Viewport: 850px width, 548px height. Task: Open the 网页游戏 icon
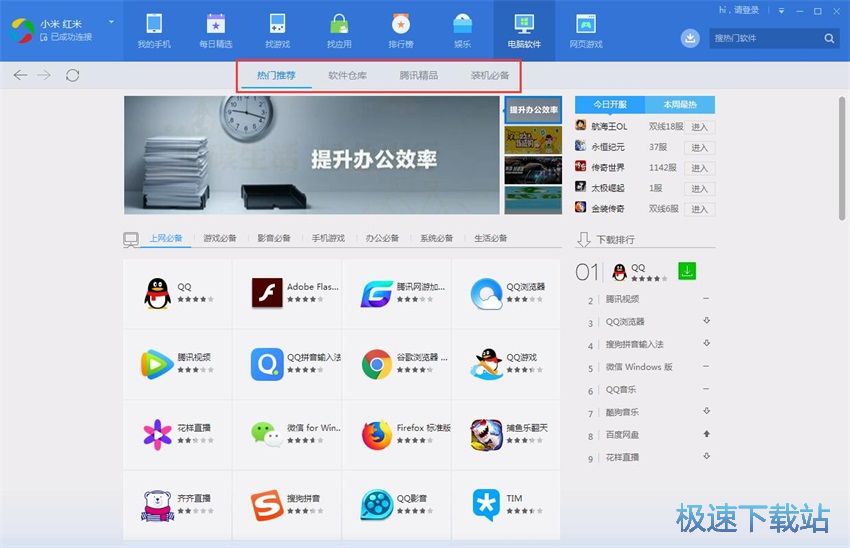(586, 24)
